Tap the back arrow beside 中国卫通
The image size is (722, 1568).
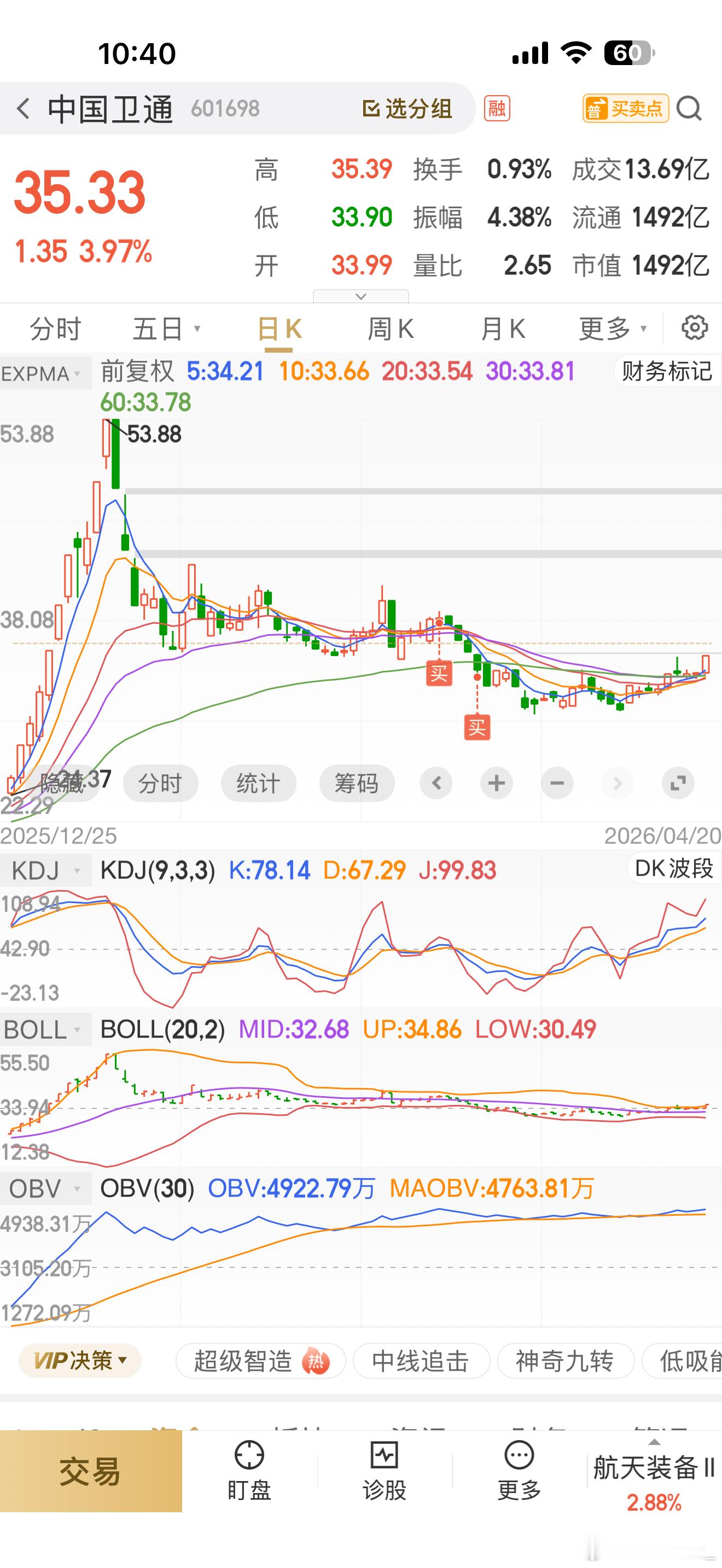23,109
